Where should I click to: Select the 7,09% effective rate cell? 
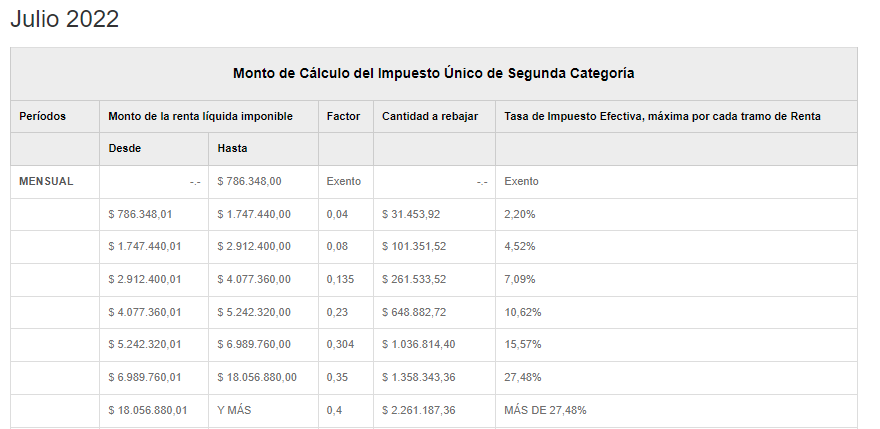(520, 279)
